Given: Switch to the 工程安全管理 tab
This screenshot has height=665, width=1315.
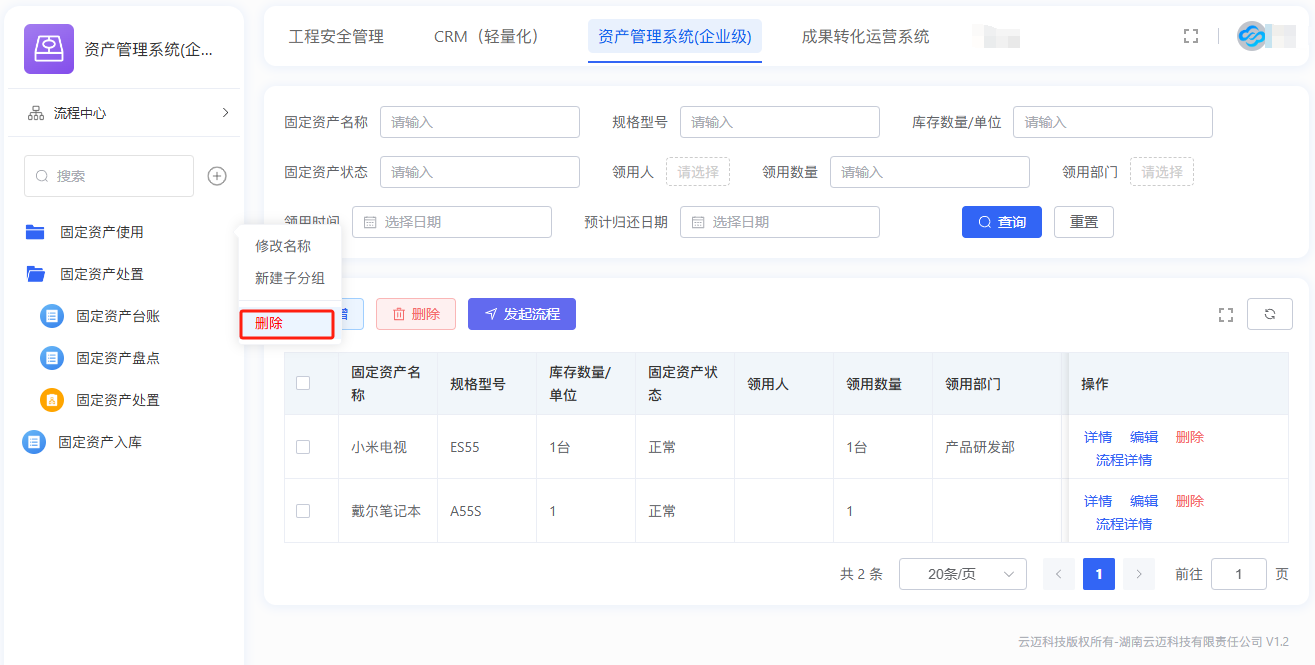Looking at the screenshot, I should [336, 37].
